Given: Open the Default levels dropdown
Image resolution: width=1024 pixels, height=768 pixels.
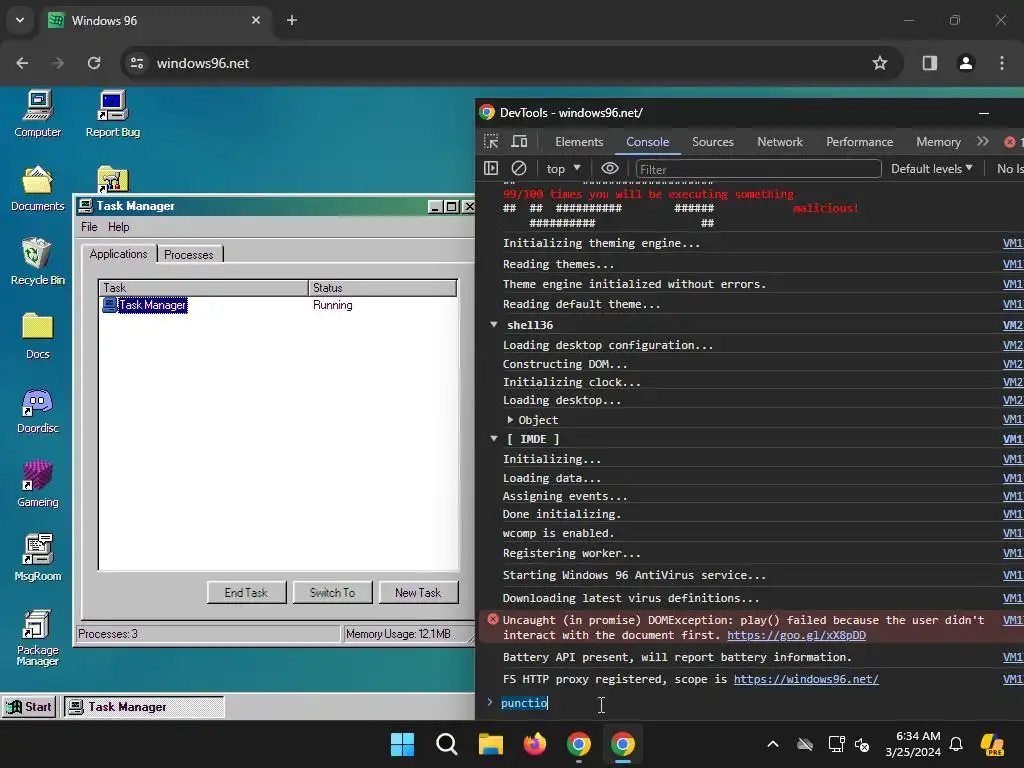Looking at the screenshot, I should pos(931,168).
